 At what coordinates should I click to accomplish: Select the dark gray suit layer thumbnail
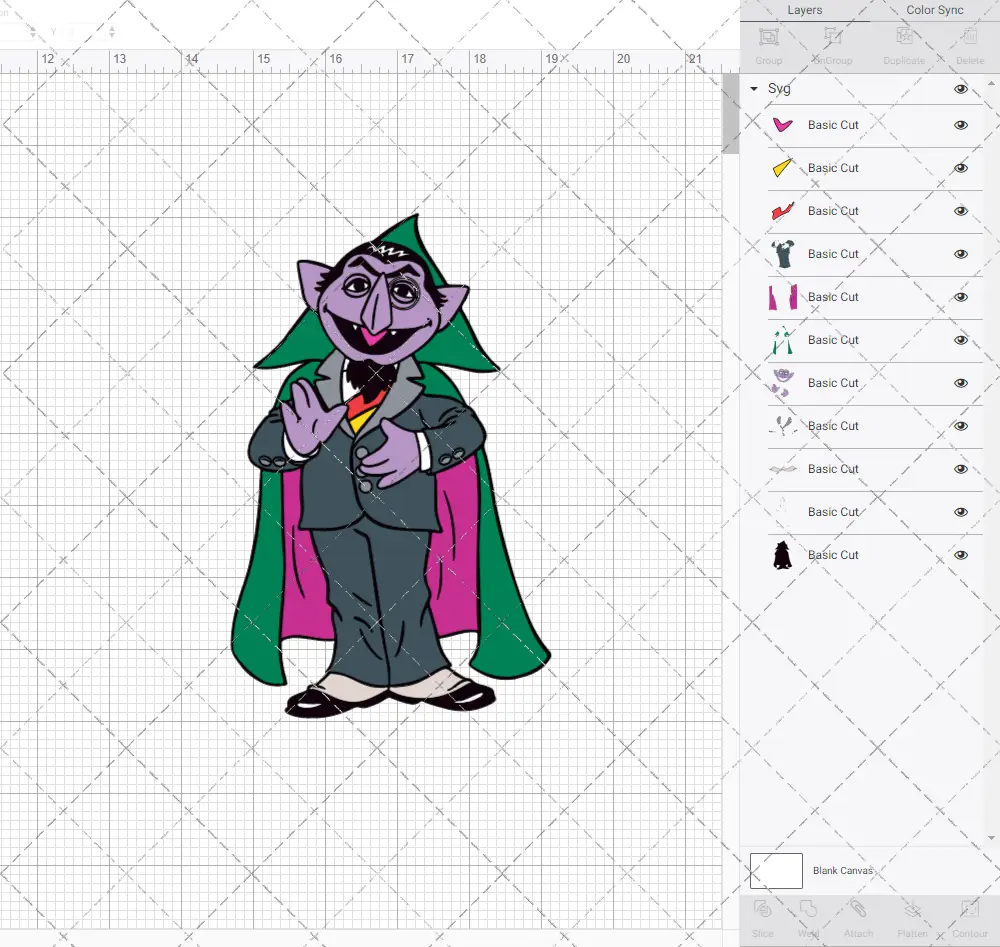click(x=783, y=254)
